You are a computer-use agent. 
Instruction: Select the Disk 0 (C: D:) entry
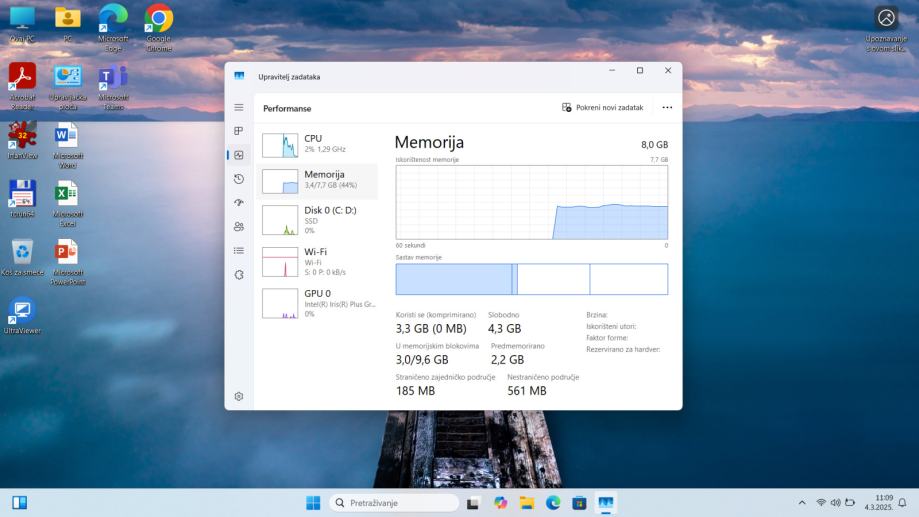click(319, 220)
